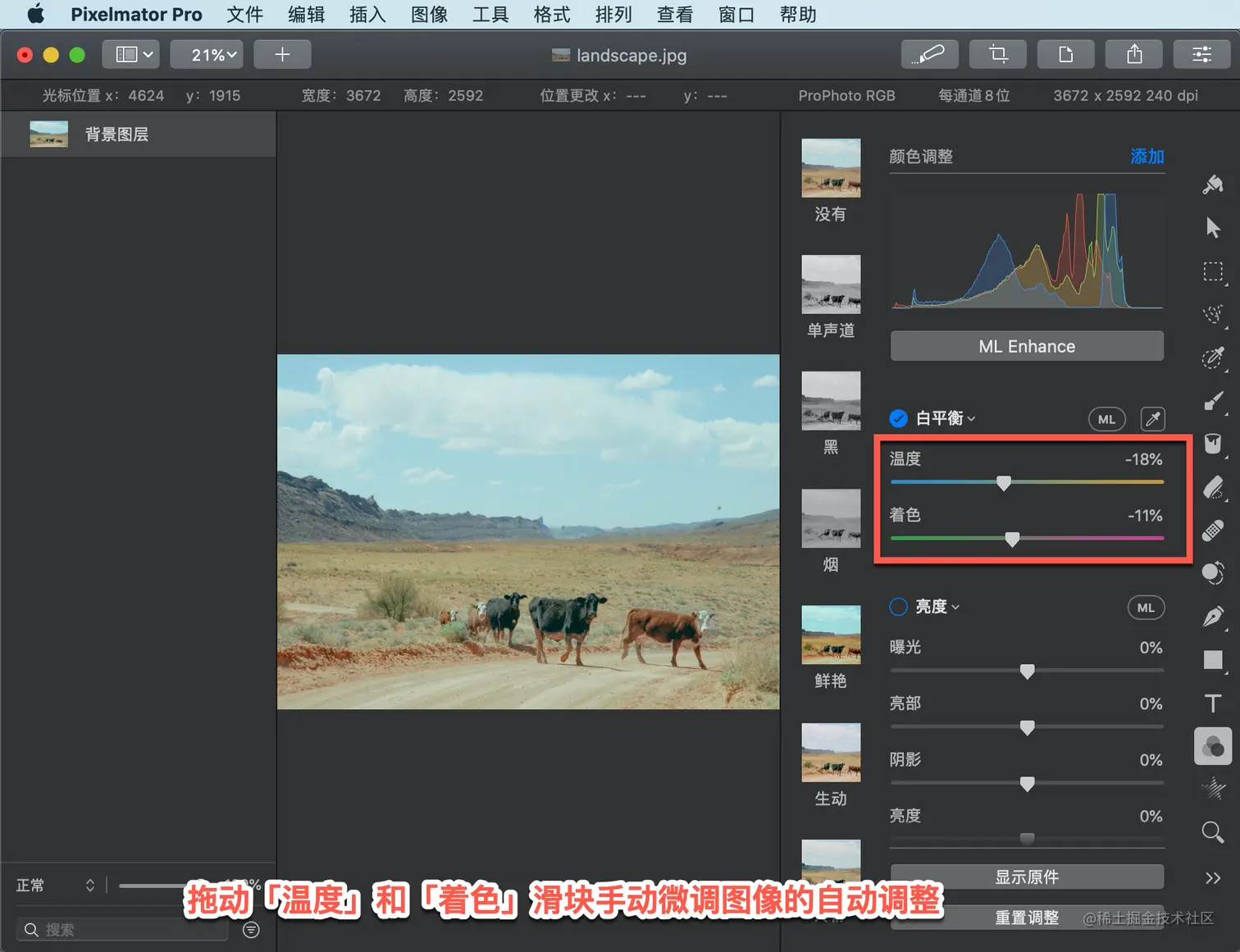Screen dimensions: 1240x952
Task: Open the 插入 menu
Action: [367, 15]
